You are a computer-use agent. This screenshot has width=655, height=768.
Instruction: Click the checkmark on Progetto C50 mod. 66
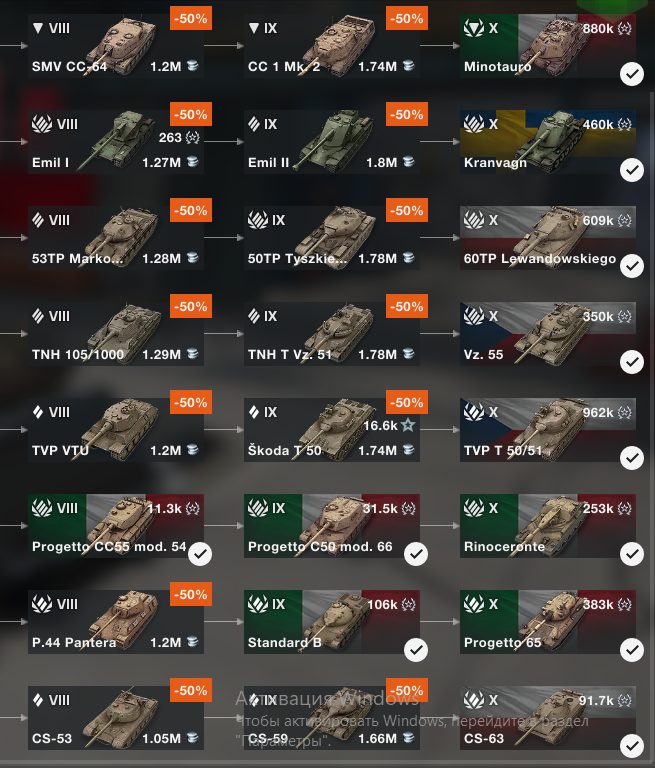coord(416,554)
